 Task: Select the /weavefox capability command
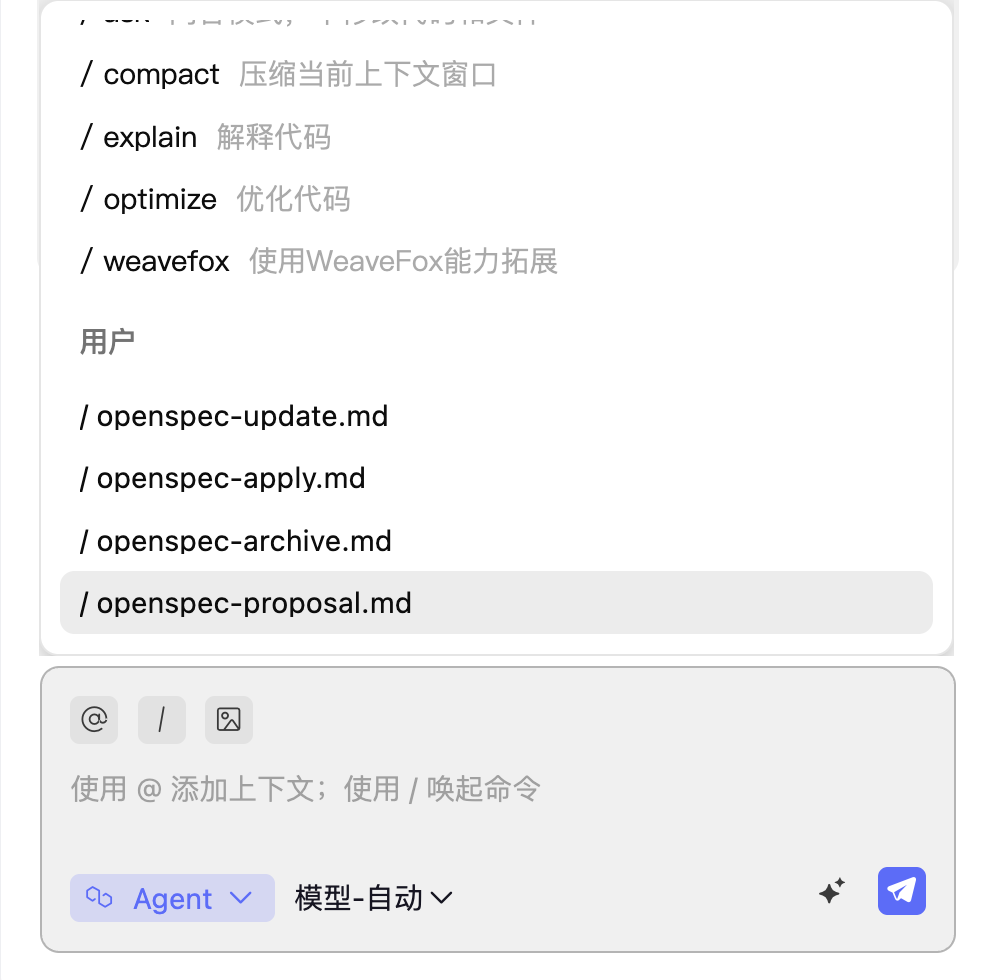[x=320, y=261]
